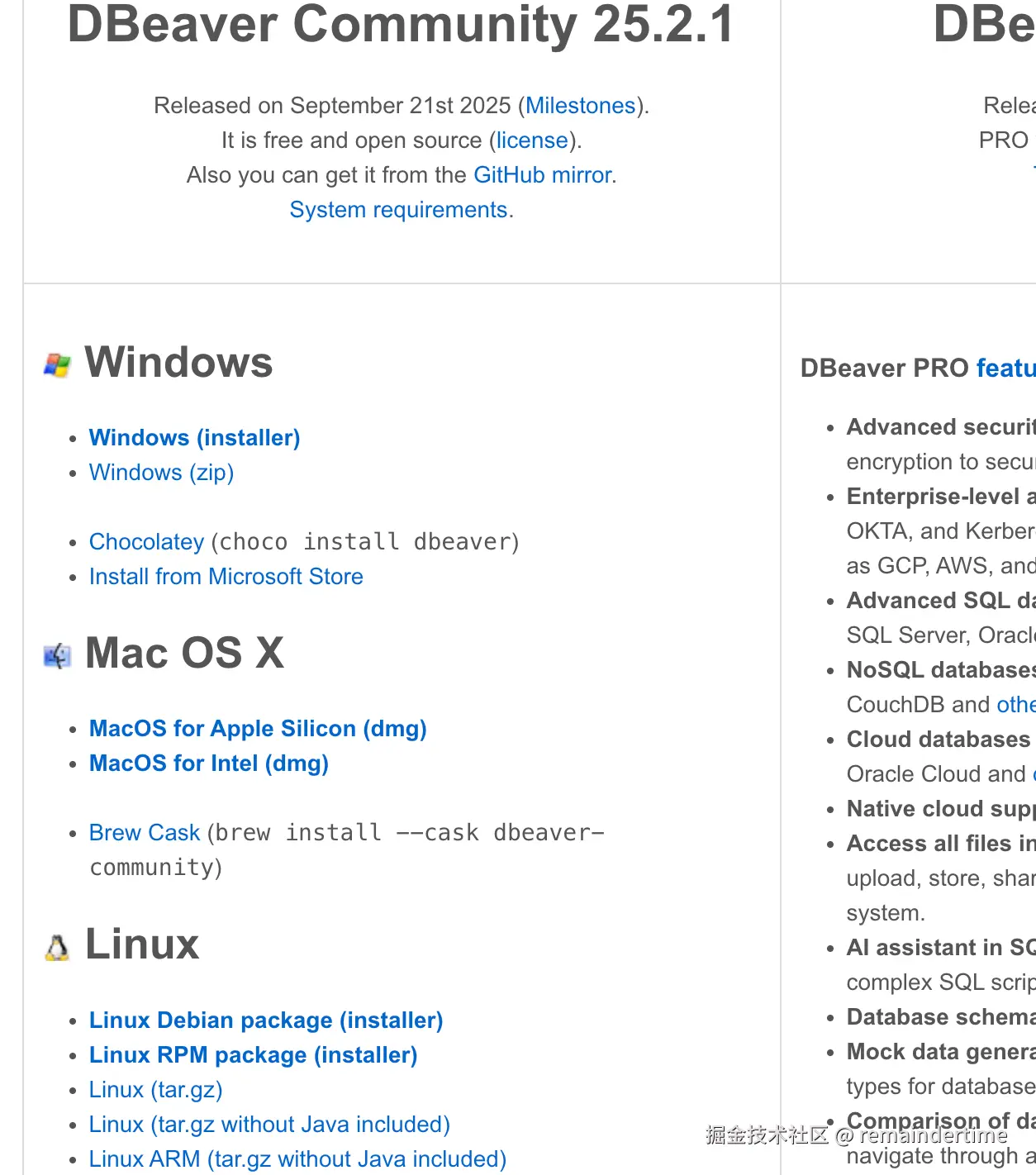View System requirements page
Viewport: 1036px width, 1175px height.
point(398,210)
